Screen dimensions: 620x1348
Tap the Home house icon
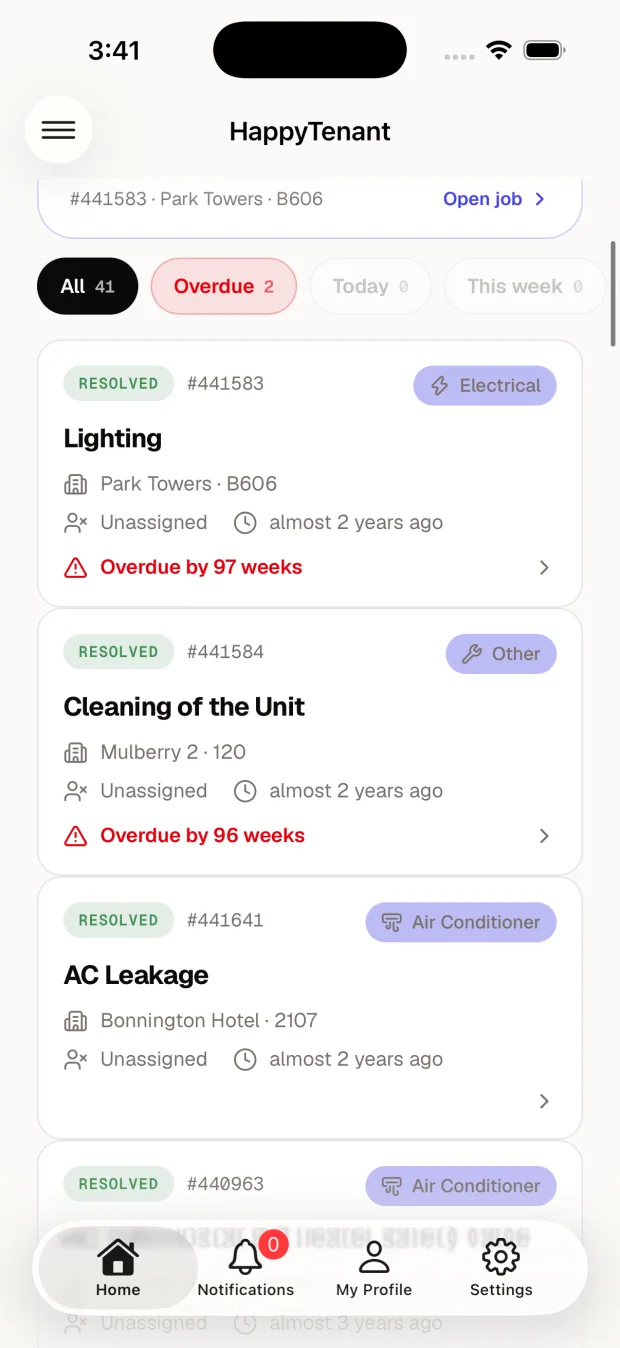click(118, 1256)
